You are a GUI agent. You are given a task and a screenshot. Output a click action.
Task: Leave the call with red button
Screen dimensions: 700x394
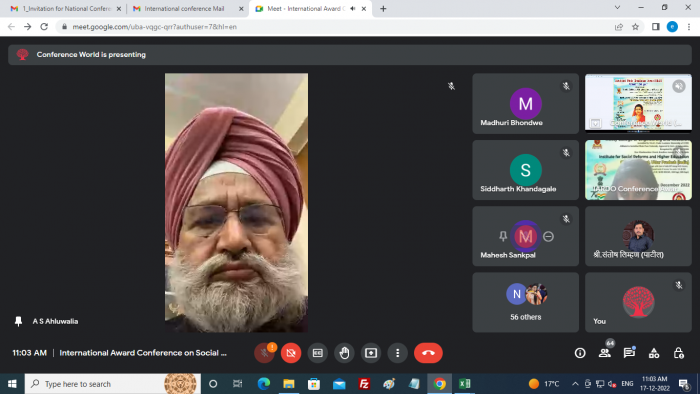pyautogui.click(x=428, y=353)
